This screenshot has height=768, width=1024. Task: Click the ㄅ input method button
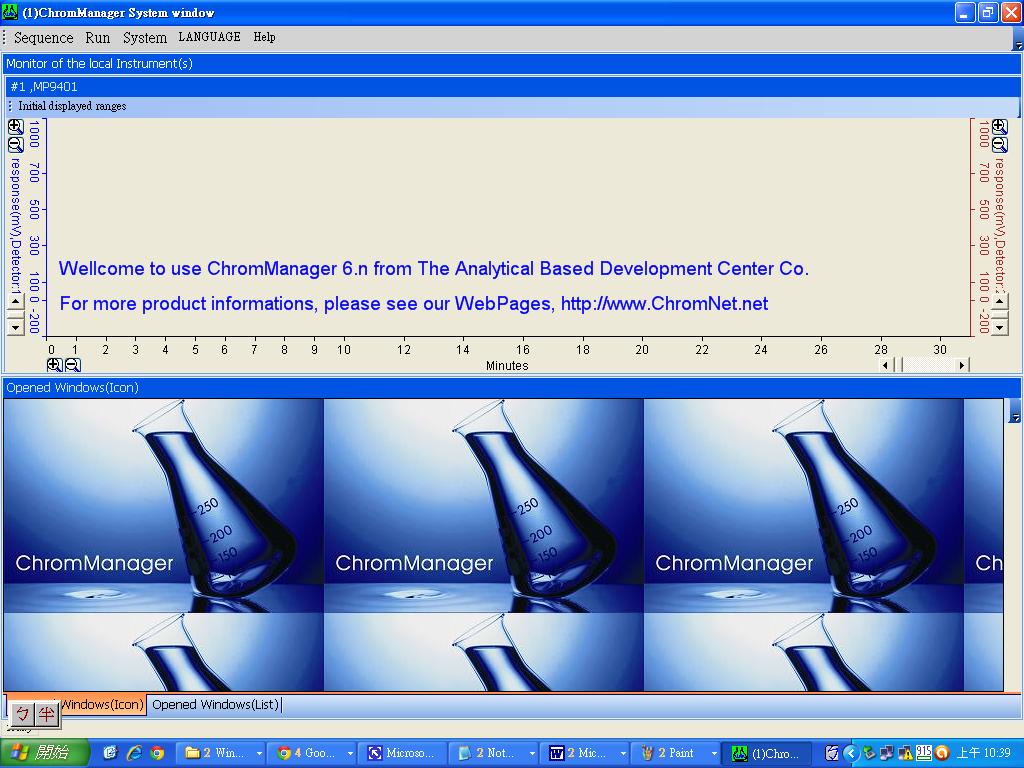click(x=23, y=714)
